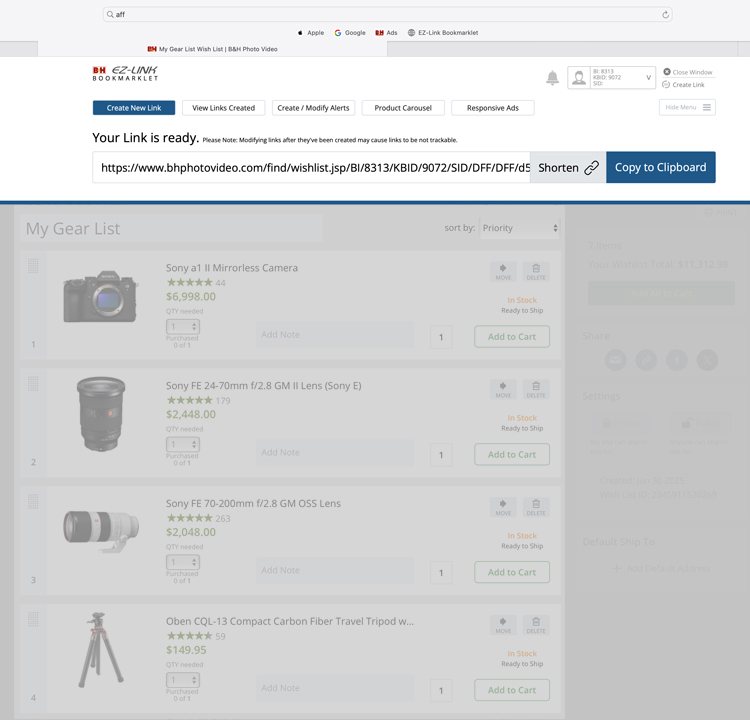This screenshot has height=720, width=750.
Task: Click the Print icon on gear list
Action: [x=708, y=212]
